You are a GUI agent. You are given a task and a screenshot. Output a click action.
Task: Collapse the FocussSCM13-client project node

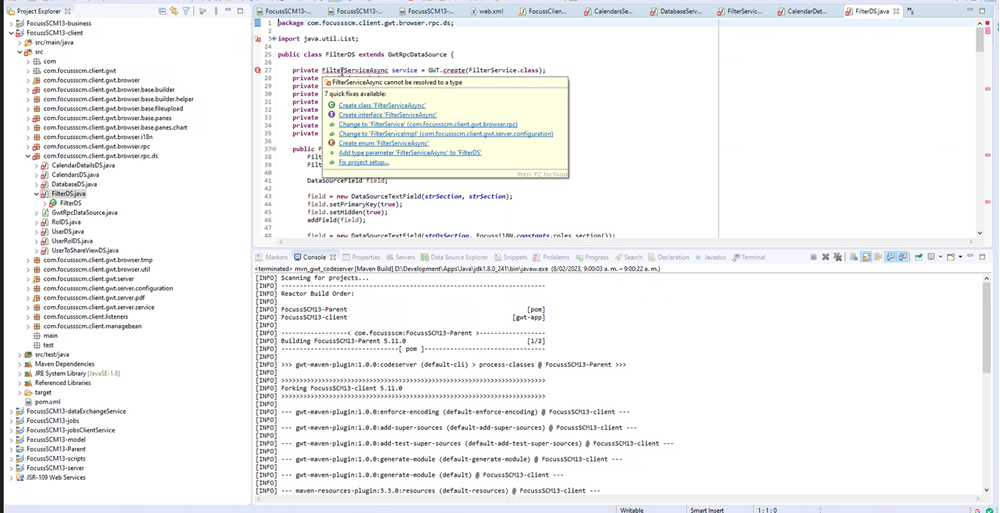point(11,33)
